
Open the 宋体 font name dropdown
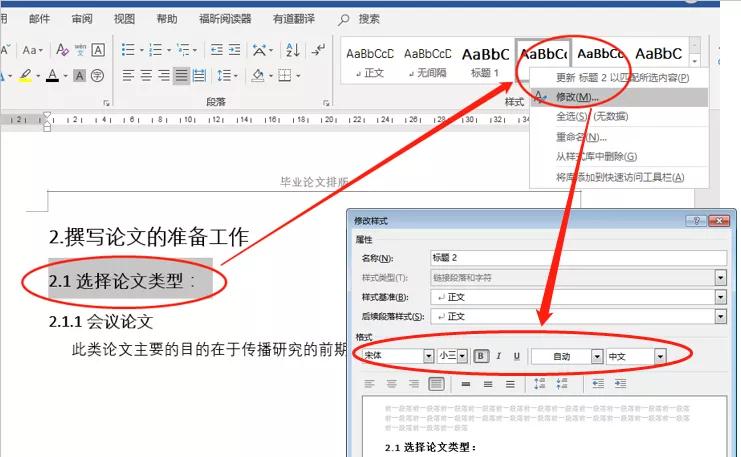(428, 356)
